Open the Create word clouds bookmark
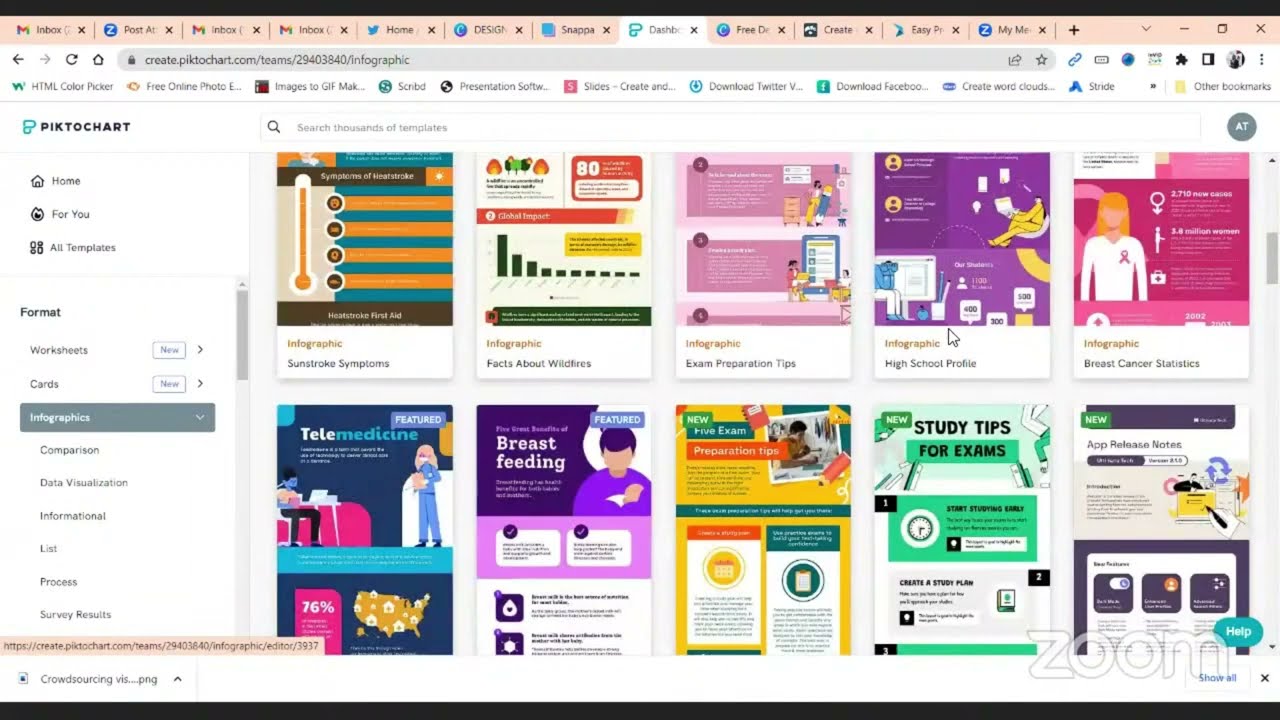Image resolution: width=1280 pixels, height=720 pixels. click(998, 87)
